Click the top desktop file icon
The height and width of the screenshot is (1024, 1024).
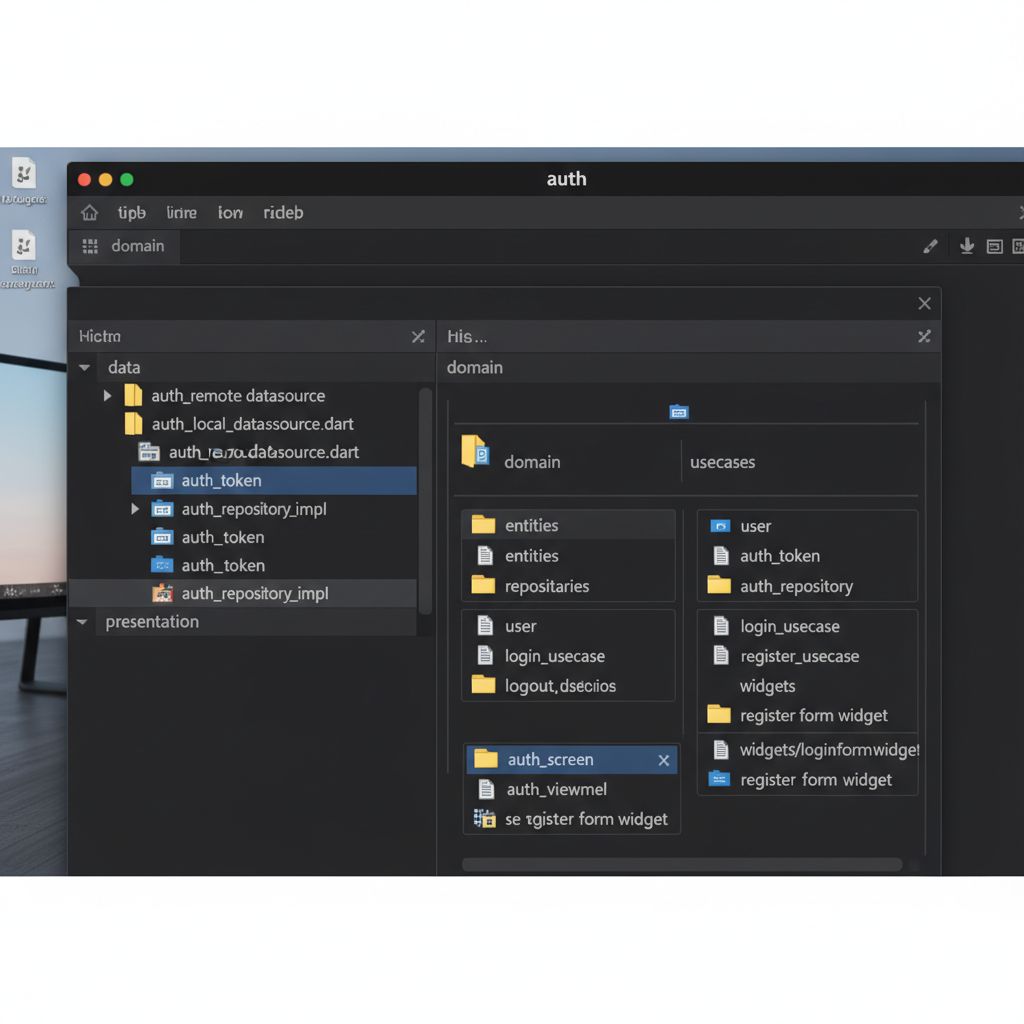pyautogui.click(x=24, y=174)
